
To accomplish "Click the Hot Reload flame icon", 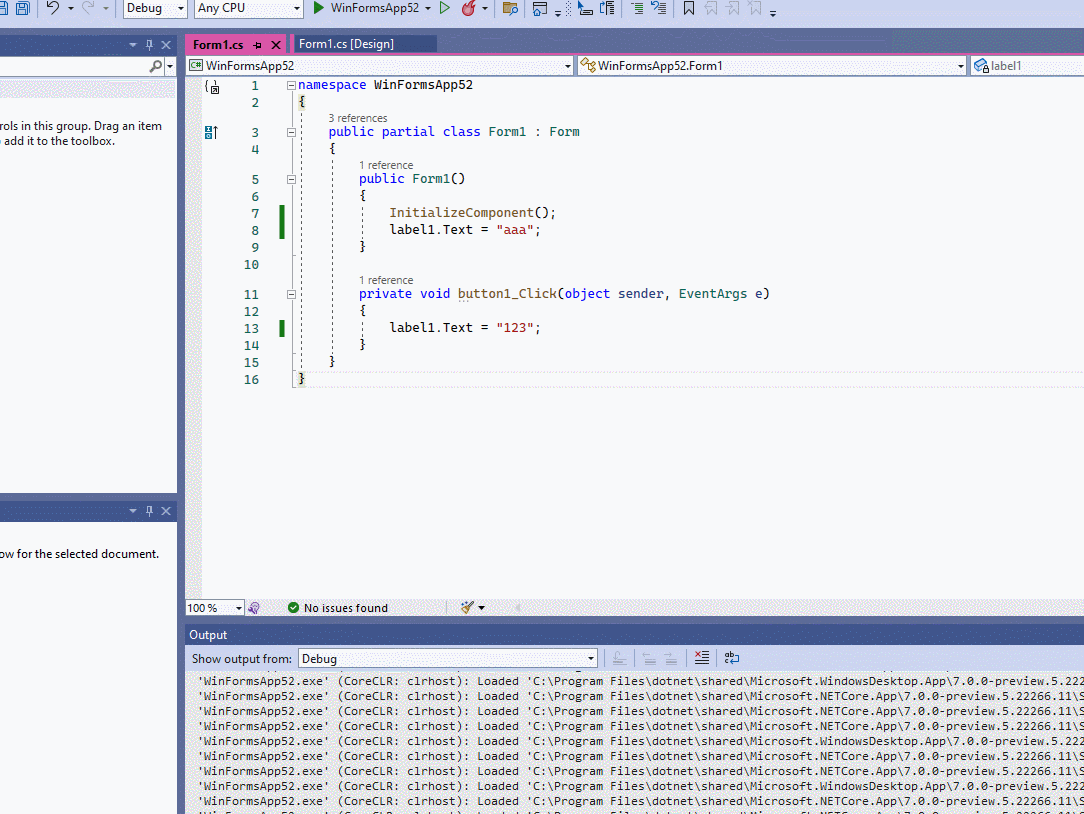I will [x=468, y=8].
